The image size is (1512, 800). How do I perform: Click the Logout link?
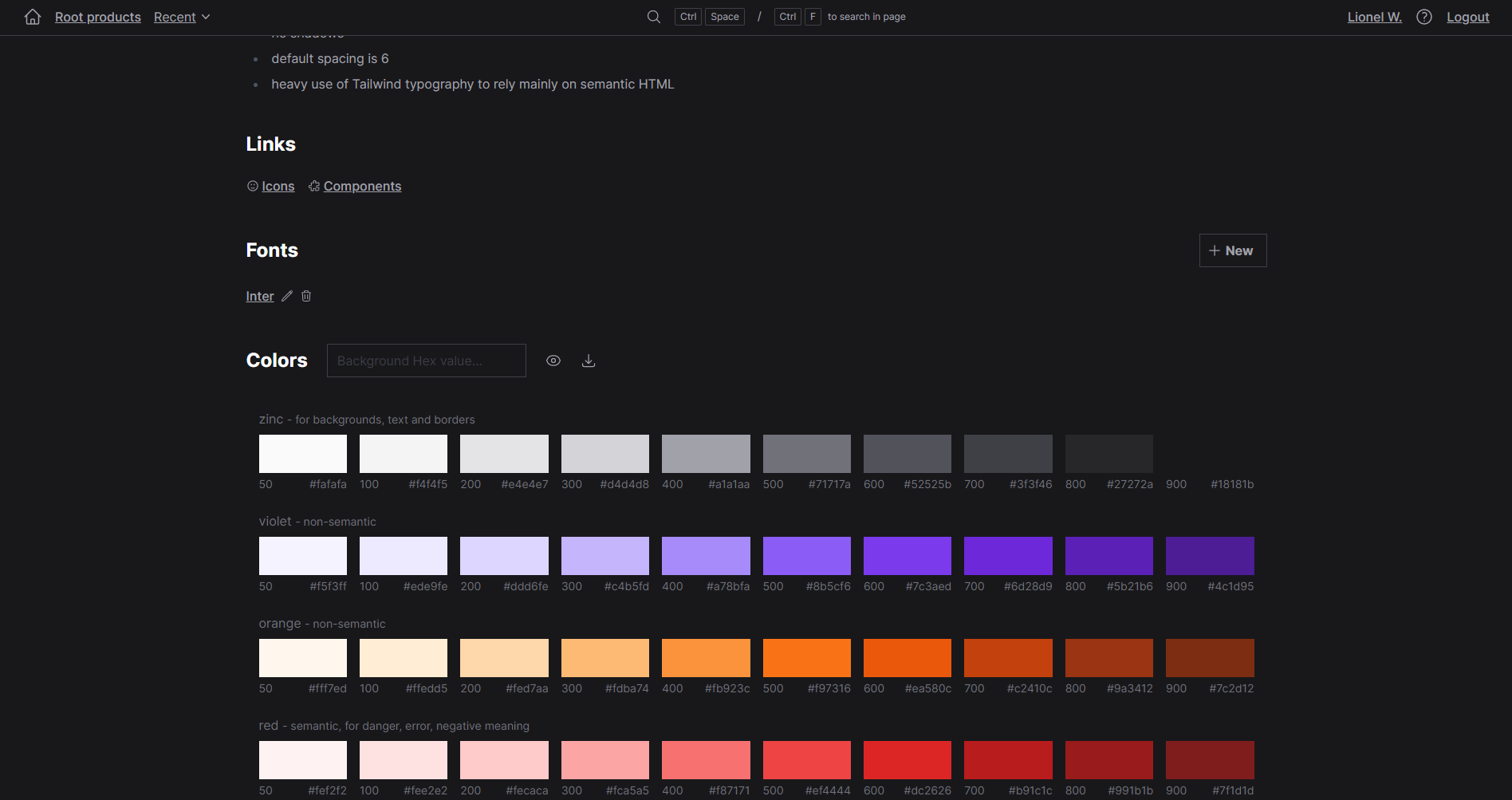(x=1468, y=17)
